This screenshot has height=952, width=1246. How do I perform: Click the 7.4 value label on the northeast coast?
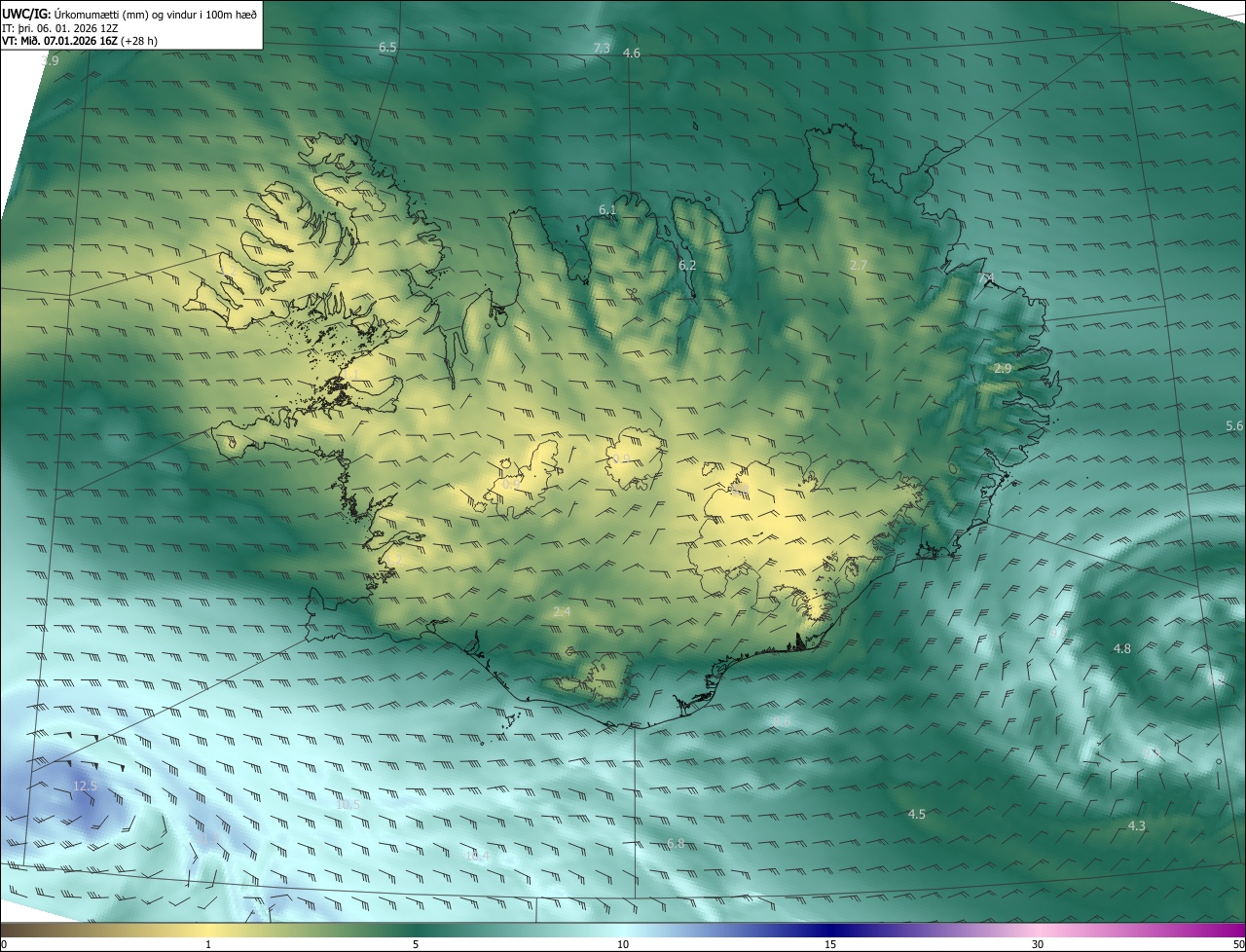click(x=986, y=278)
